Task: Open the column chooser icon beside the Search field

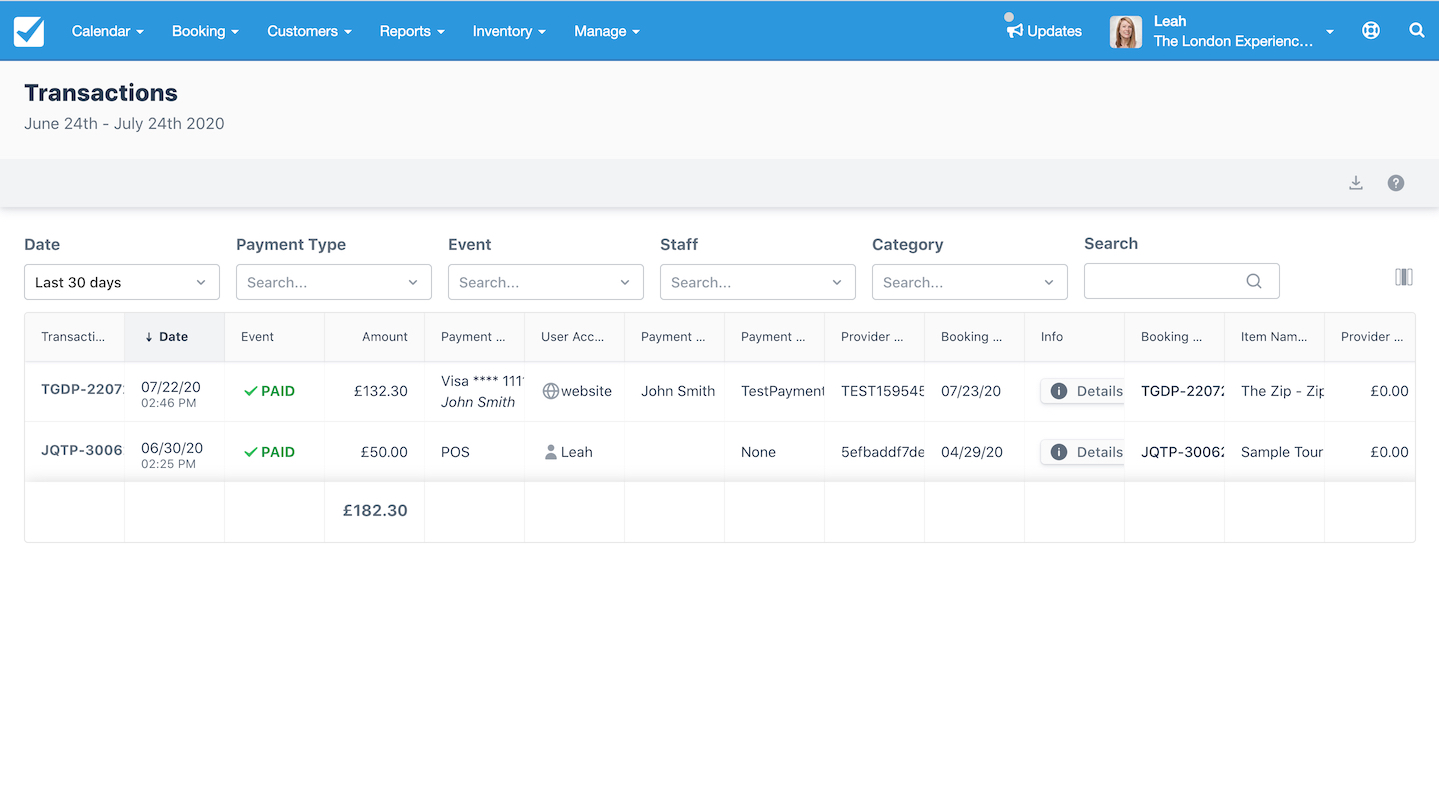Action: click(x=1404, y=277)
